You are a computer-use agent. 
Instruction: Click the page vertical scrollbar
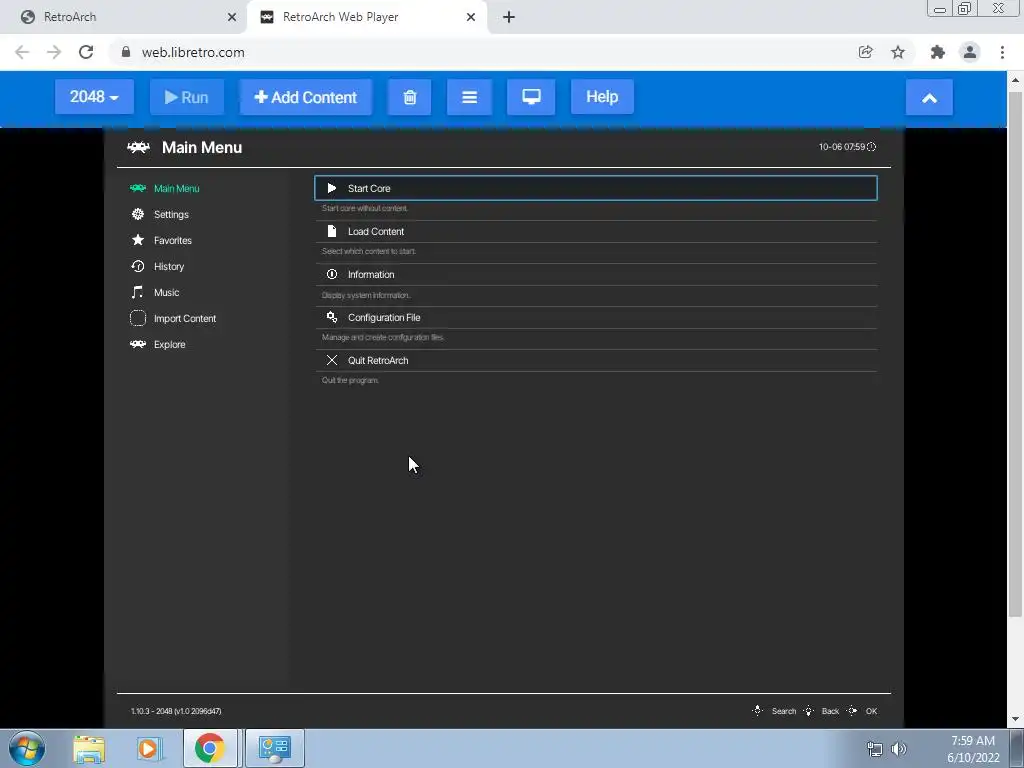coord(1015,353)
